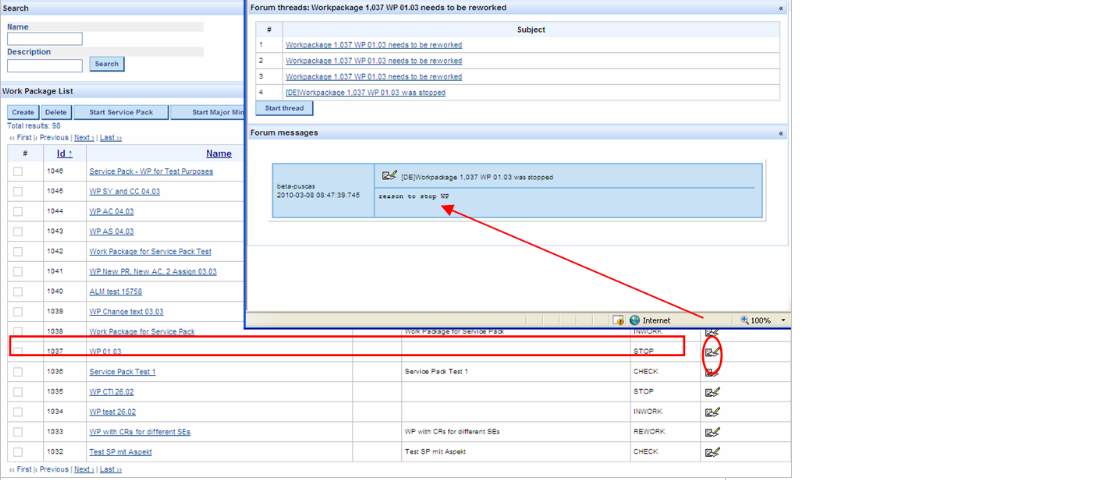Sort the list by Name column header
The width and height of the screenshot is (1101, 480).
pos(218,153)
